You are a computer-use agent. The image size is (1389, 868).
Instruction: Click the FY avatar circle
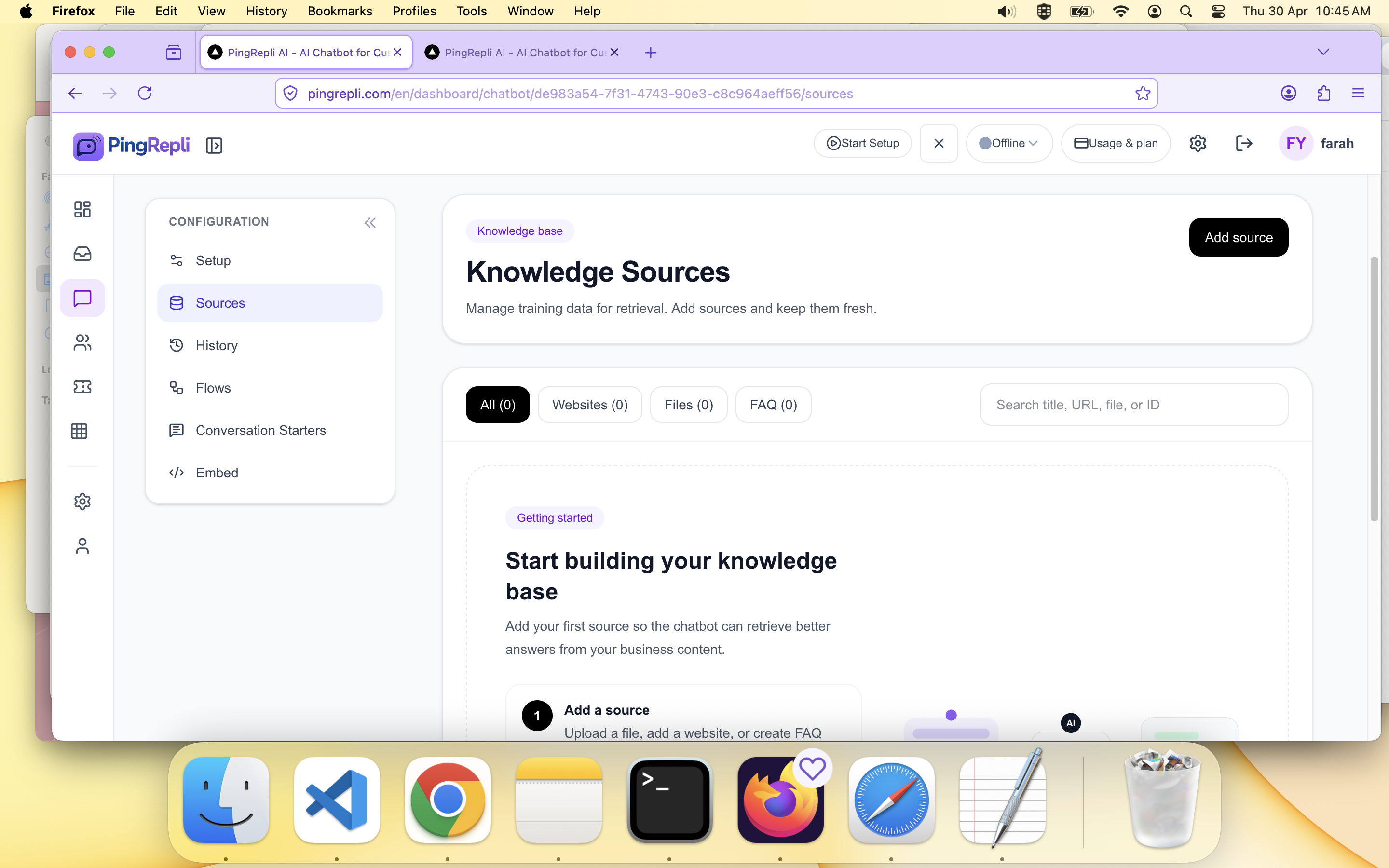click(x=1296, y=143)
